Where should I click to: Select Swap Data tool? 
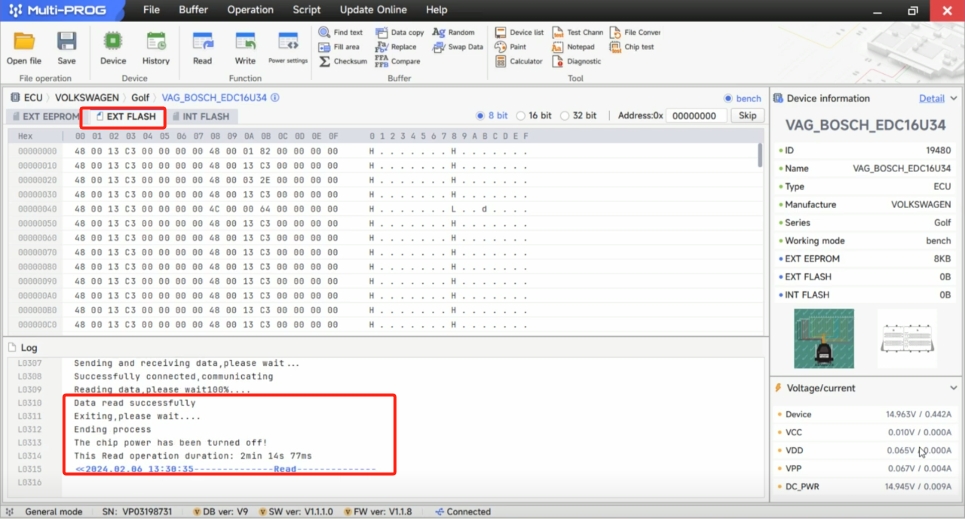458,47
